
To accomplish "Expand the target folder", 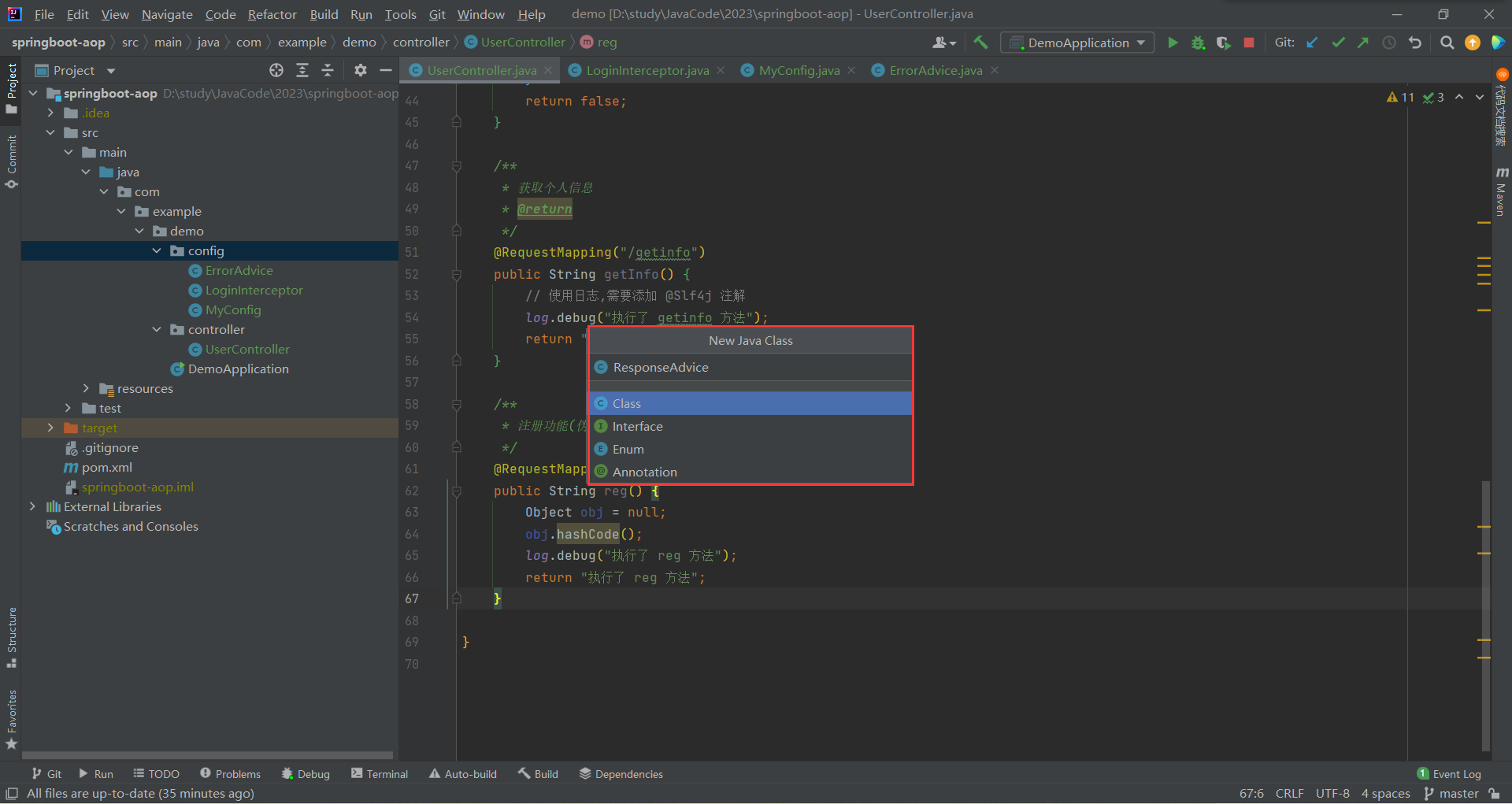I will click(50, 428).
